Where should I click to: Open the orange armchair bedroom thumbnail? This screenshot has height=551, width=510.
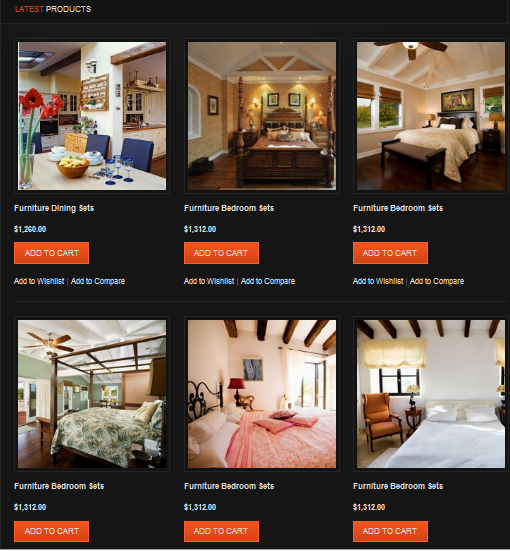pyautogui.click(x=431, y=394)
